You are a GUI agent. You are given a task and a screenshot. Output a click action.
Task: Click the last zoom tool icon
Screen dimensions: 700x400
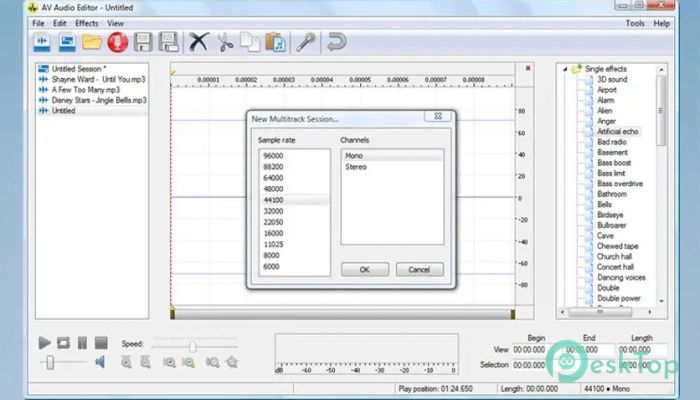pos(232,362)
